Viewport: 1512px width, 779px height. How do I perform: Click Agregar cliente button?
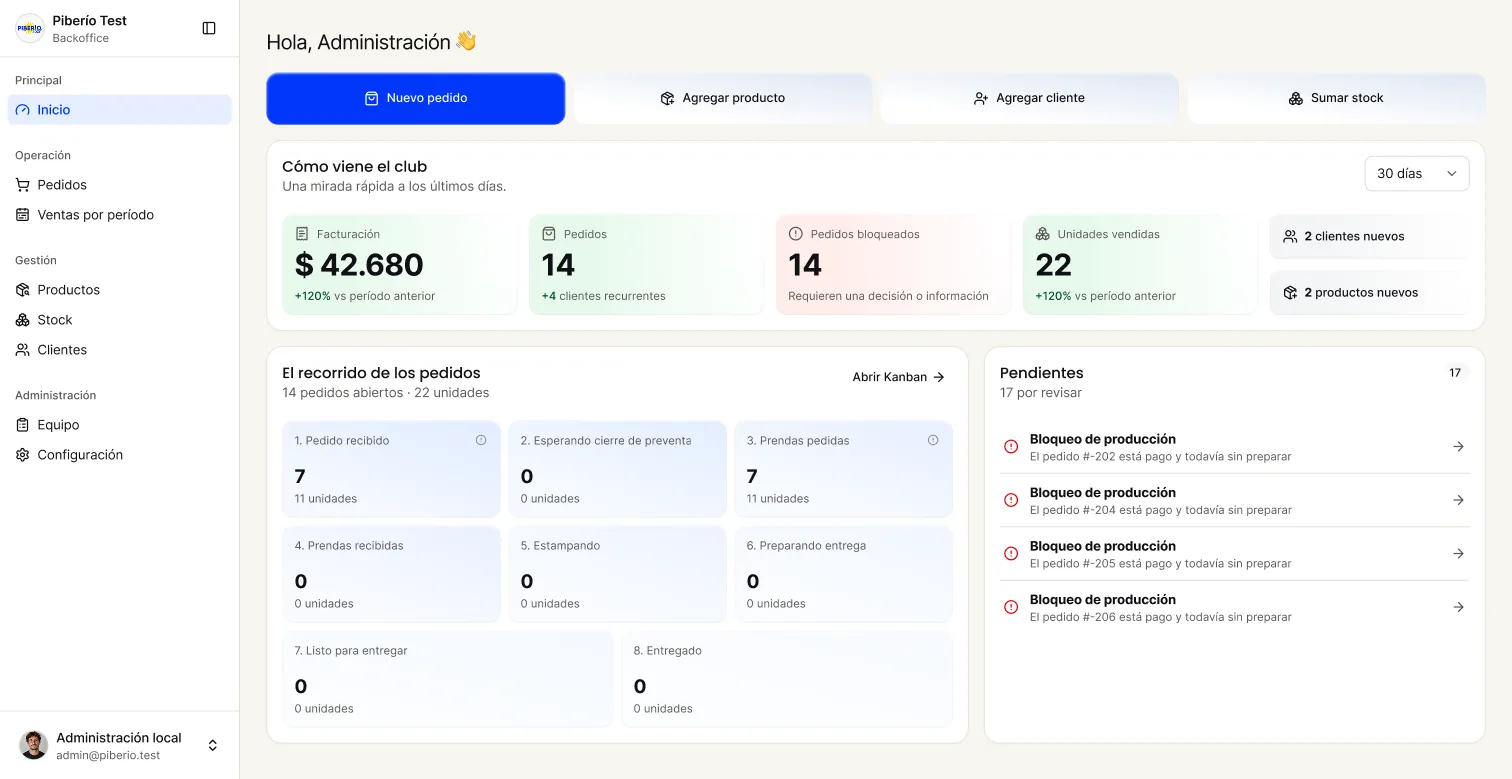click(1029, 98)
